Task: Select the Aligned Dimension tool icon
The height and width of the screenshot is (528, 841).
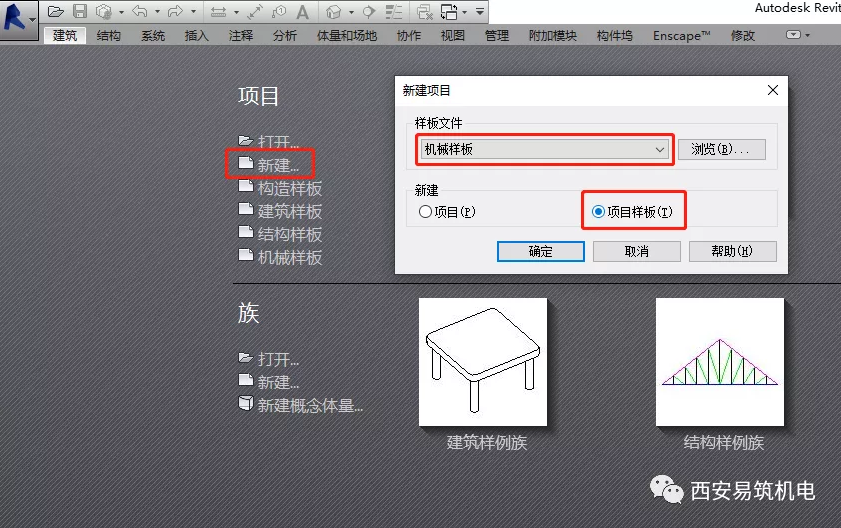Action: (x=255, y=11)
